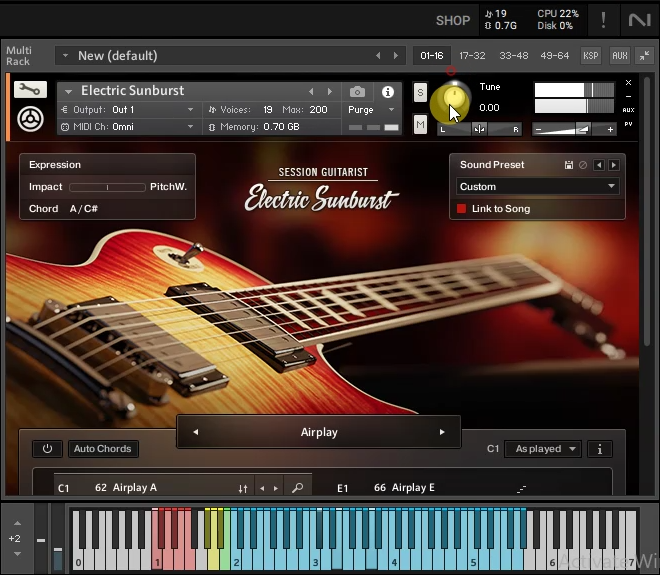The width and height of the screenshot is (660, 575).
Task: Select rack page 49-64
Action: pos(555,56)
